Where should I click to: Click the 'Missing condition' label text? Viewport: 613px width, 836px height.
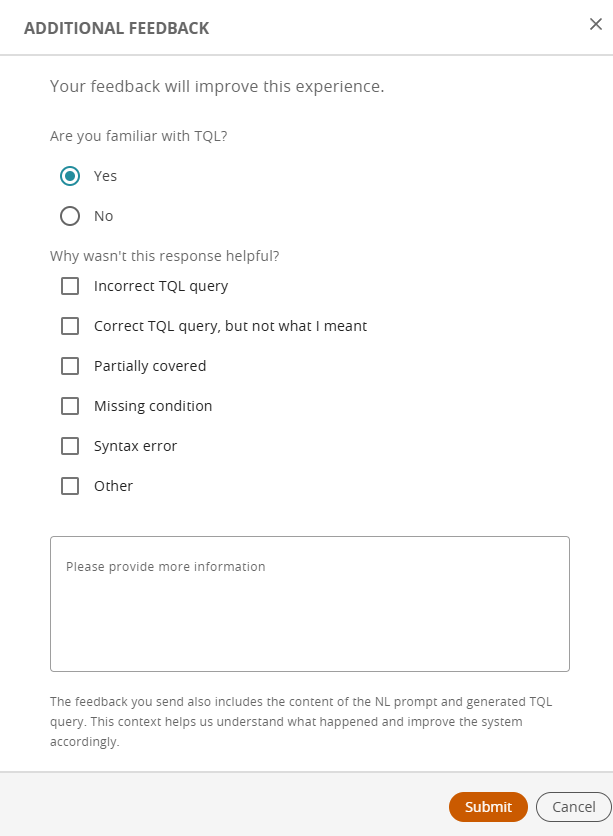coord(153,406)
